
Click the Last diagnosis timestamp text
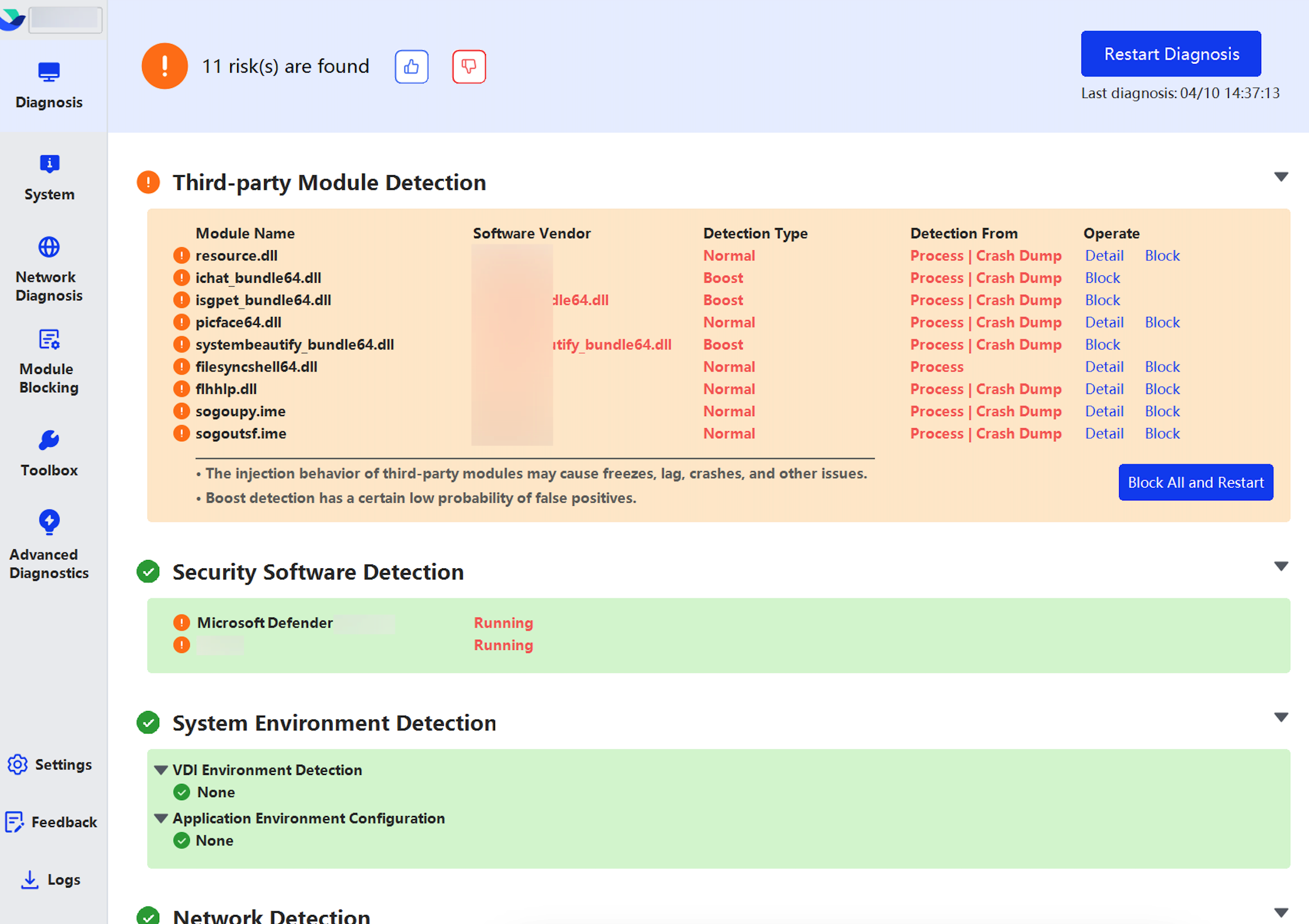pos(1180,93)
